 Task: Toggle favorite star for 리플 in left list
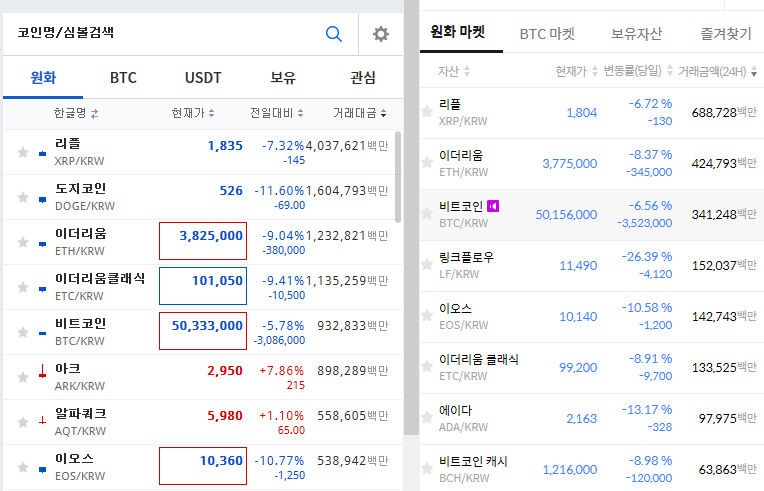pyautogui.click(x=23, y=152)
